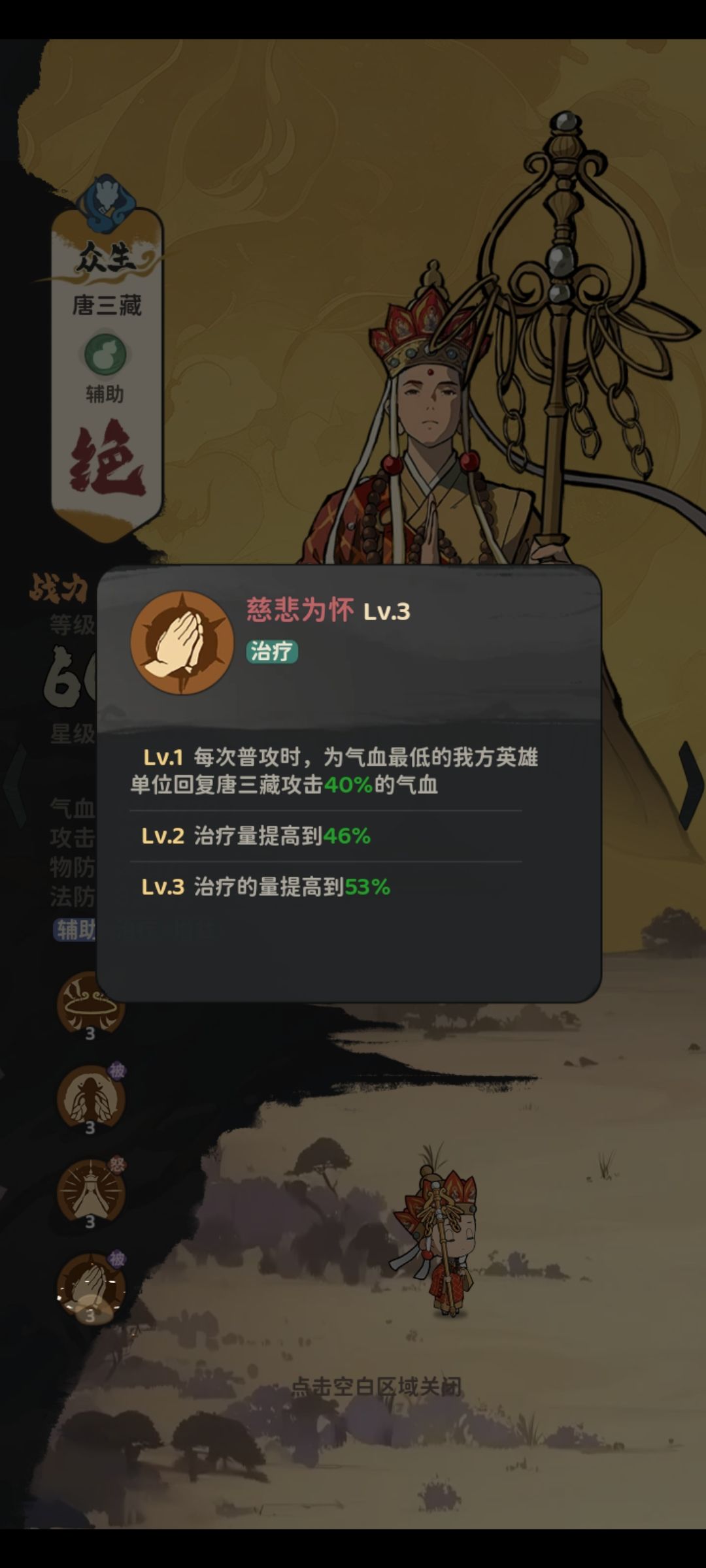Tap the 慈悲为怀 skill title
Viewport: 706px width, 1568px height.
(x=300, y=610)
